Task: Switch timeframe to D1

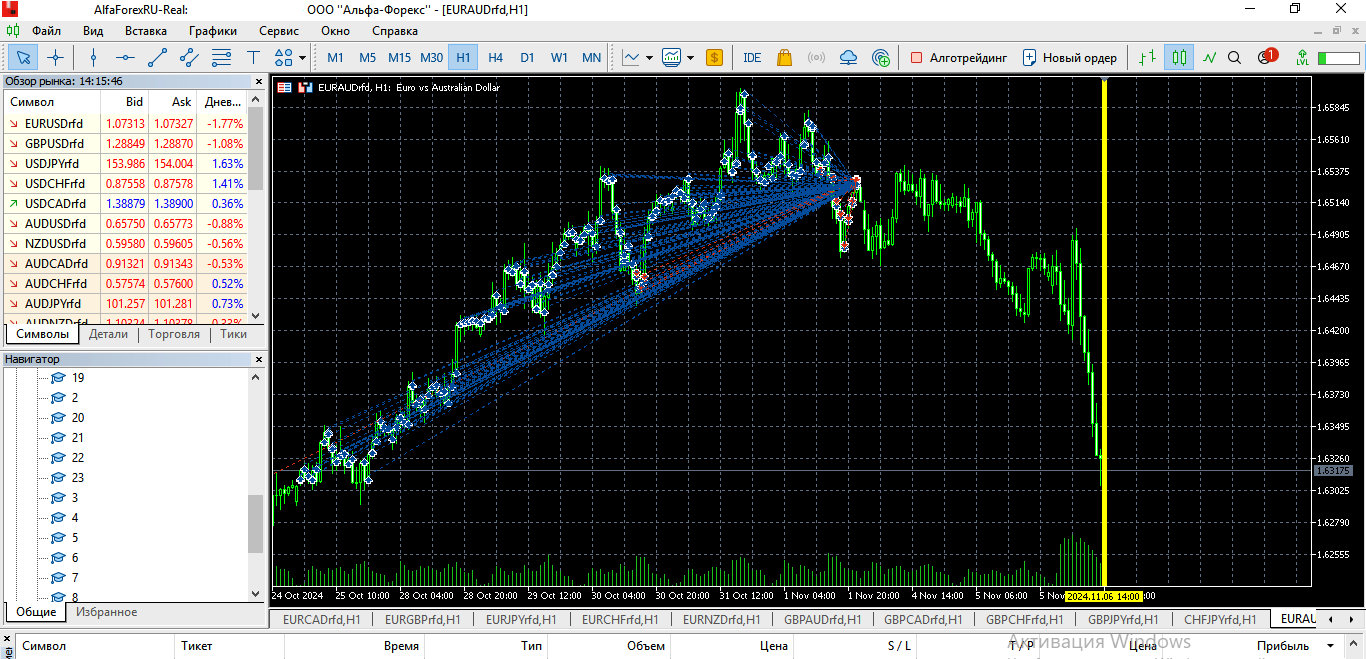Action: (x=527, y=57)
